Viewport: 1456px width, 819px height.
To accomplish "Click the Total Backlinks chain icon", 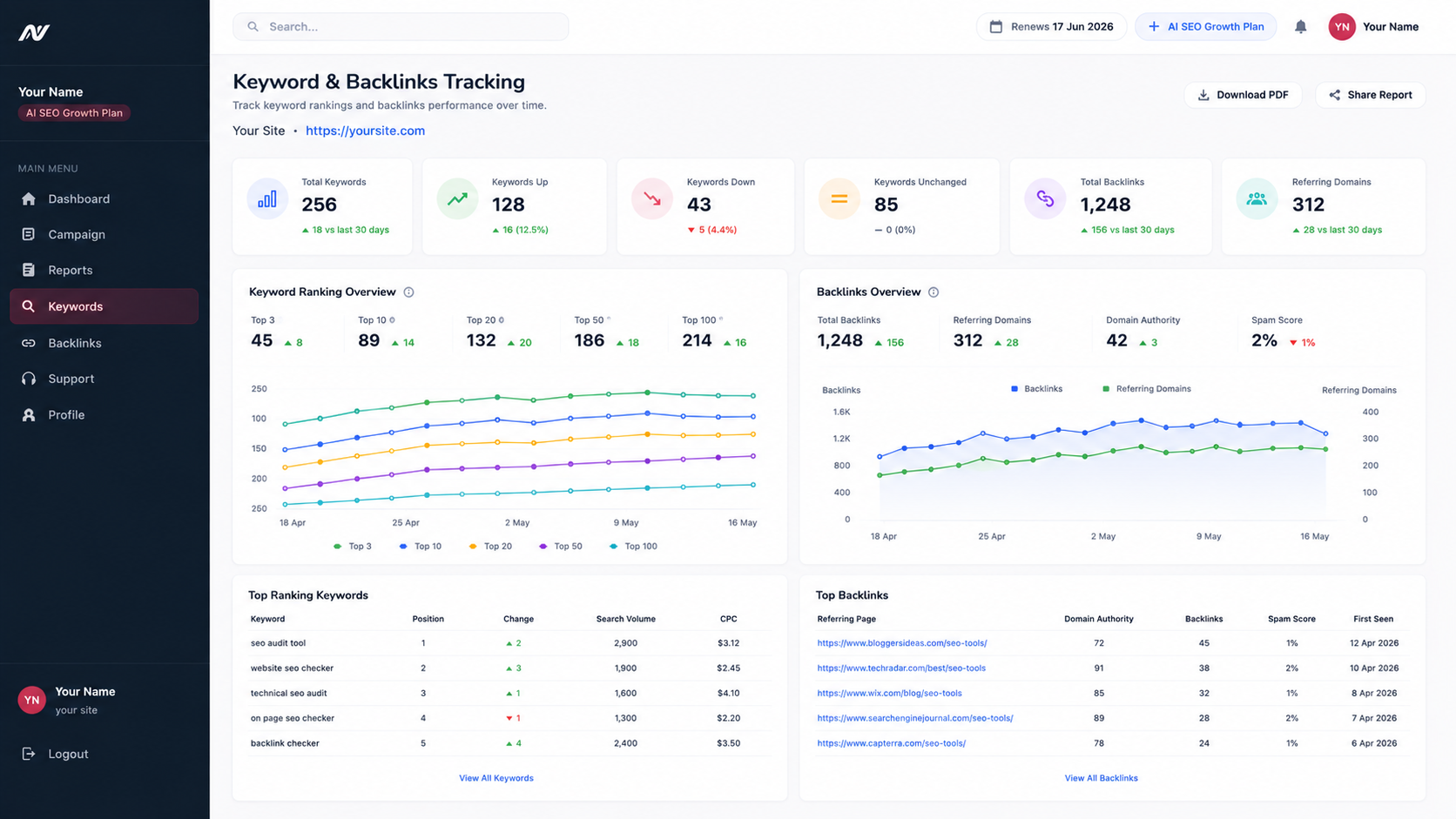I will click(1045, 198).
